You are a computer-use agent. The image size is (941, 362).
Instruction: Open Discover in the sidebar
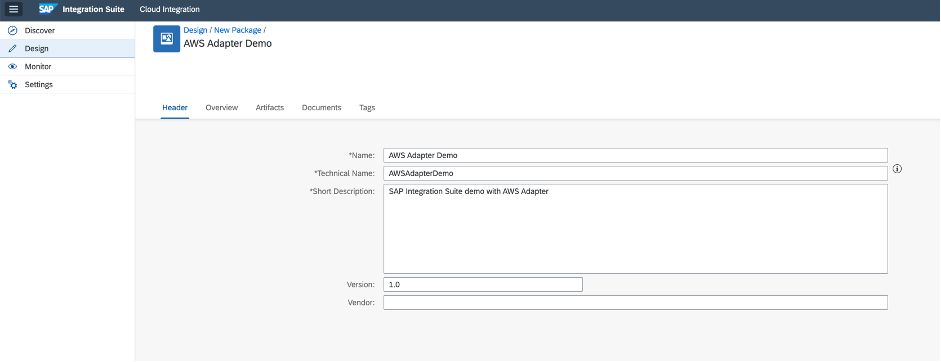point(67,30)
